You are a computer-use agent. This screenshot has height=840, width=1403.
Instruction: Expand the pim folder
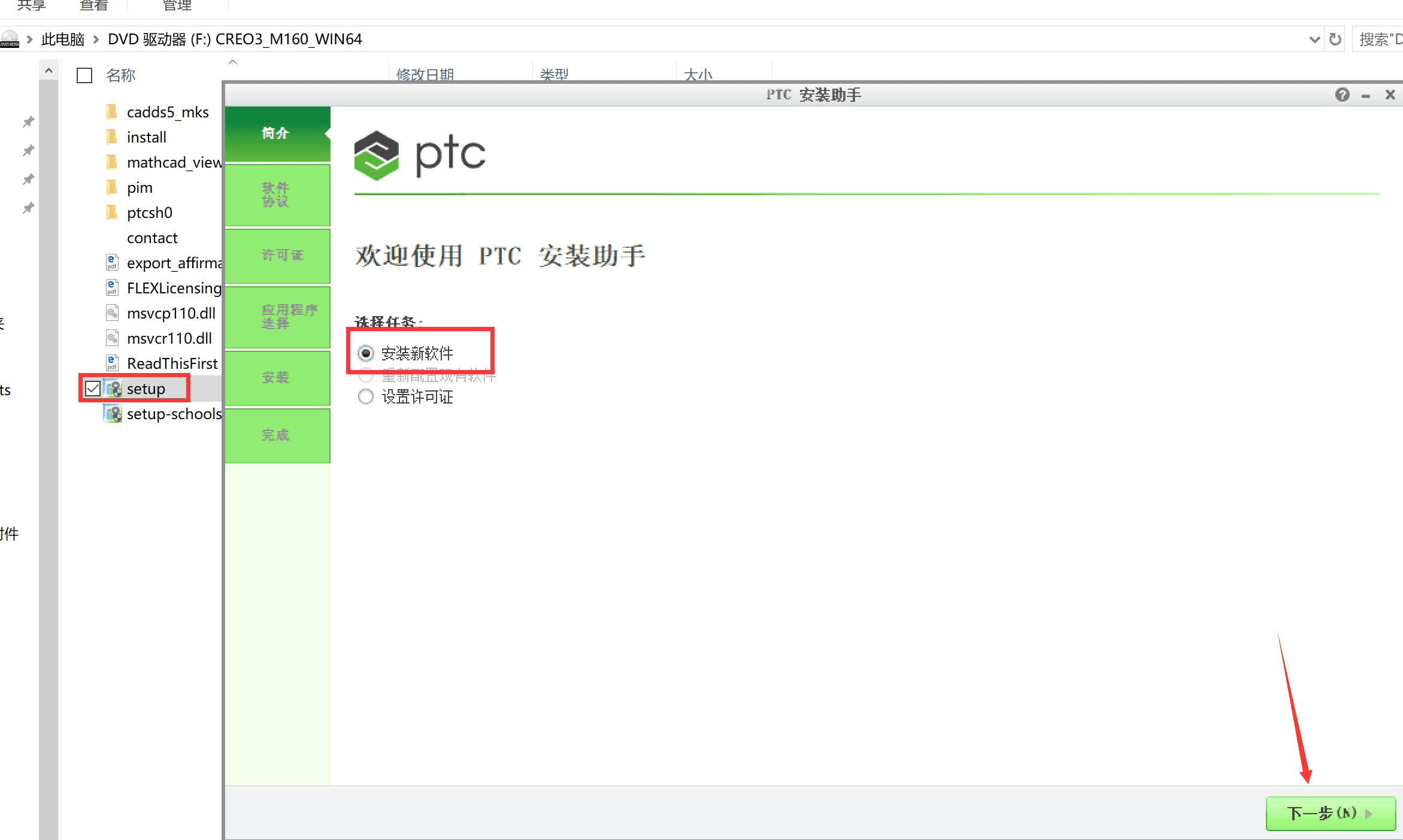pos(140,187)
